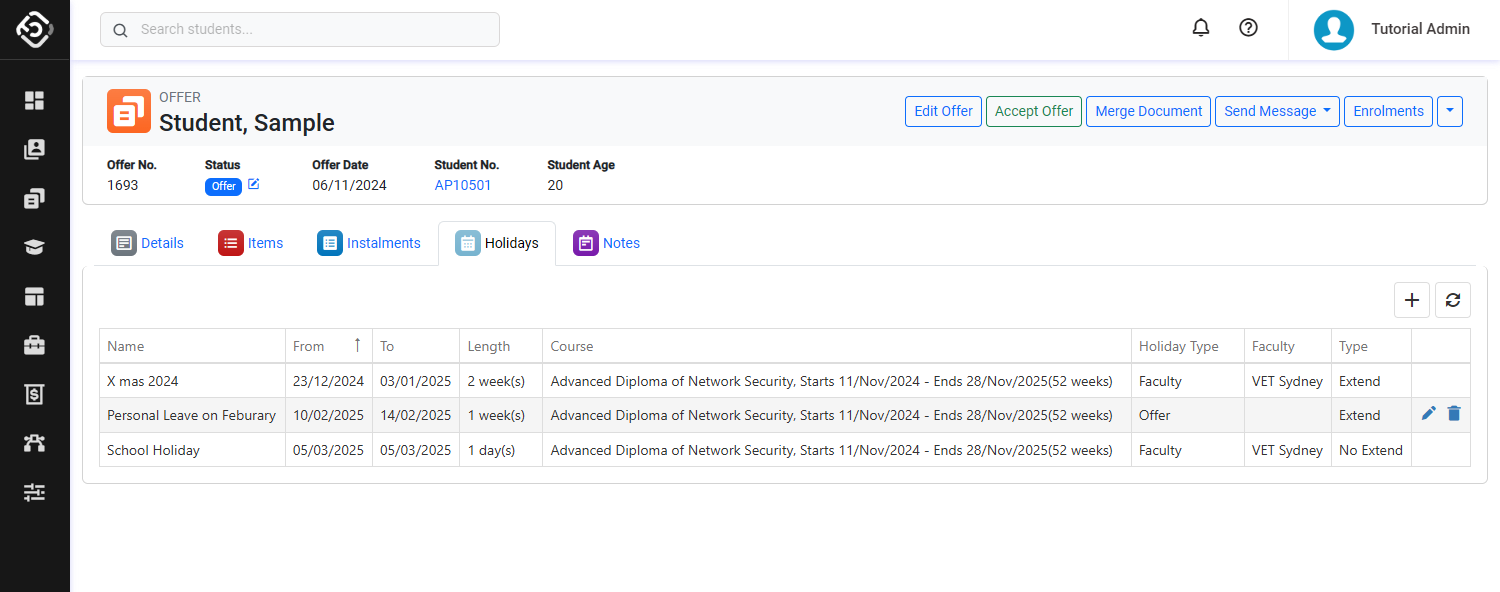Click the Search students input field
Viewport: 1500px width, 592px height.
click(300, 30)
